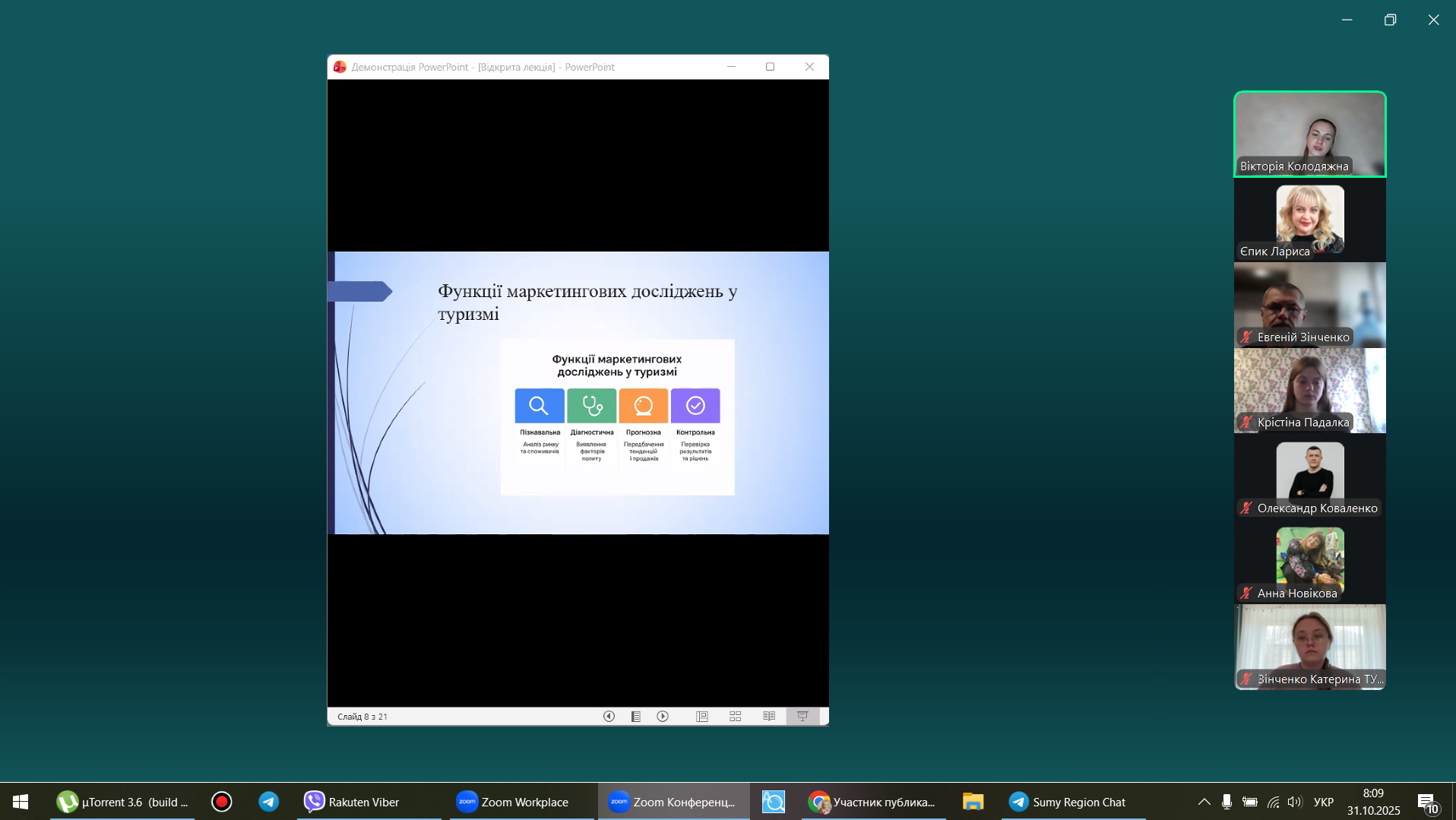Click muted microphone icon of Крістіна Падалка
Viewport: 1456px width, 820px height.
coord(1246,422)
